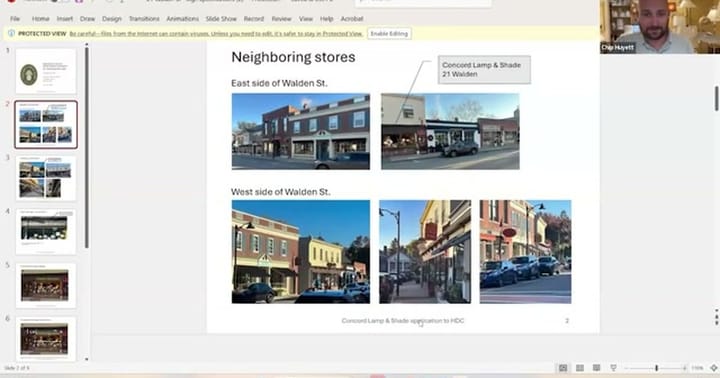Open the Animations tab
720x378 pixels.
[182, 19]
